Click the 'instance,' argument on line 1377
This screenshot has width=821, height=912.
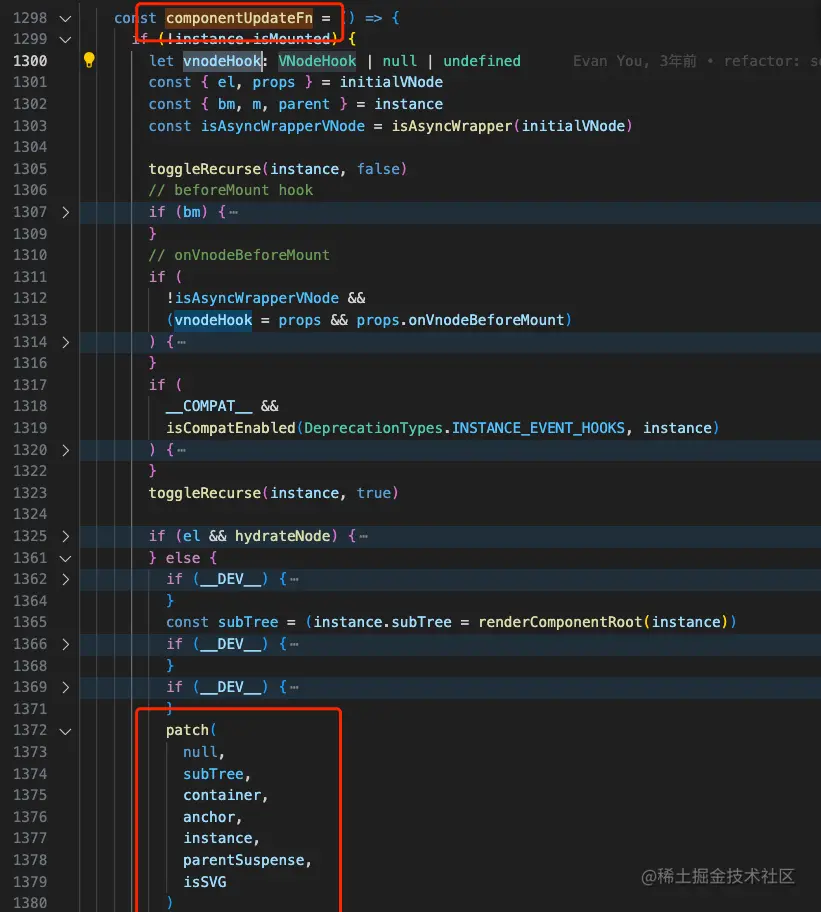pyautogui.click(x=221, y=838)
